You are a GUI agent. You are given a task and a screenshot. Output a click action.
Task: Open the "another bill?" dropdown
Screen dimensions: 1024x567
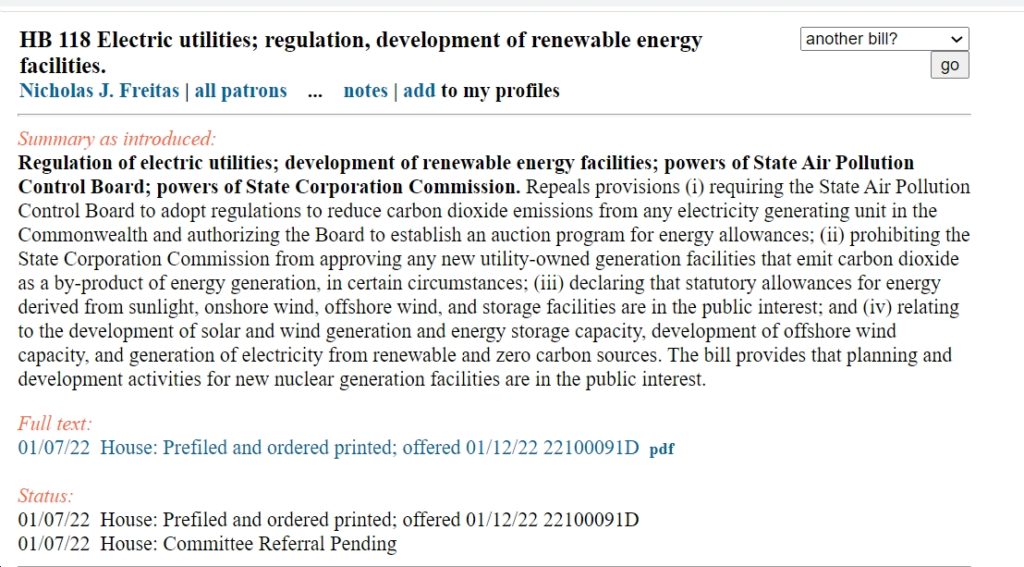884,39
